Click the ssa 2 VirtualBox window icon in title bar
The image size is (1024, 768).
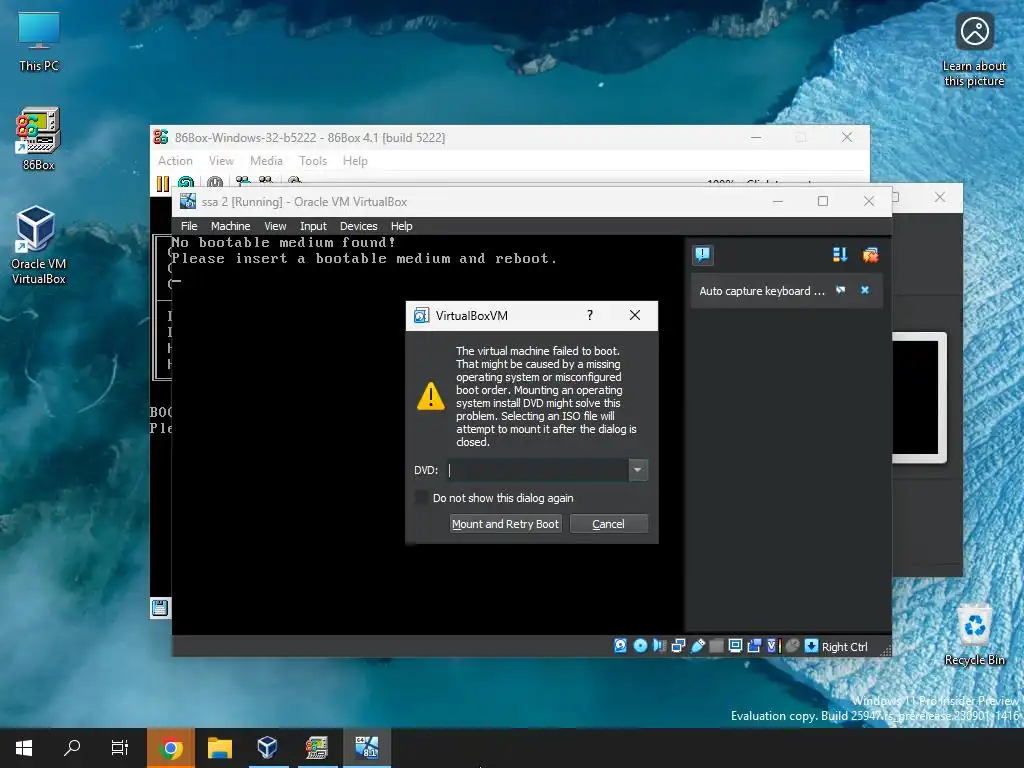[188, 201]
